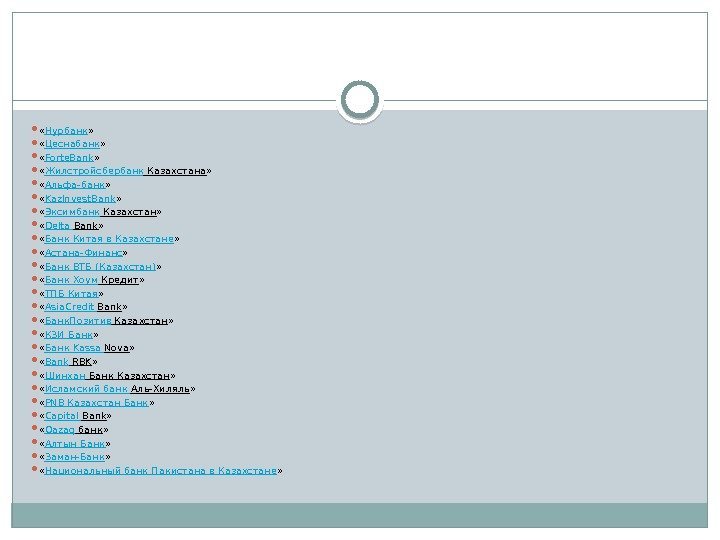Open the Qazaq банк link
Viewport: 720px width, 540px height.
click(x=74, y=430)
